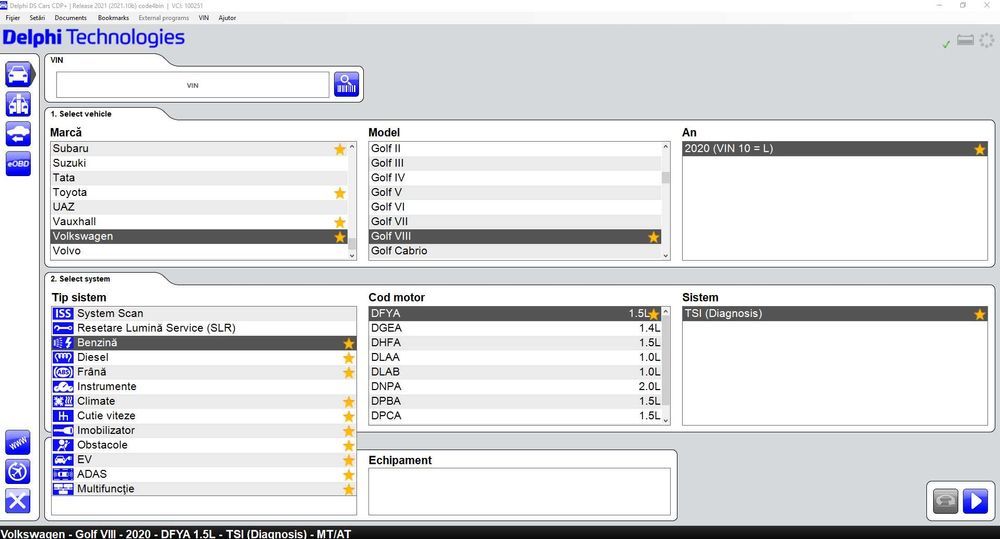1000x539 pixels.
Task: Open the eOBD sidebar icon
Action: [18, 164]
